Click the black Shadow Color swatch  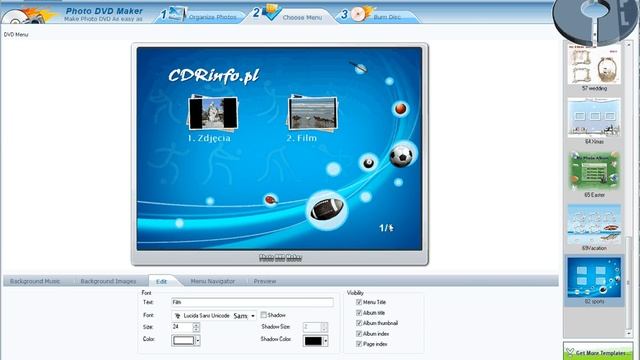point(313,341)
